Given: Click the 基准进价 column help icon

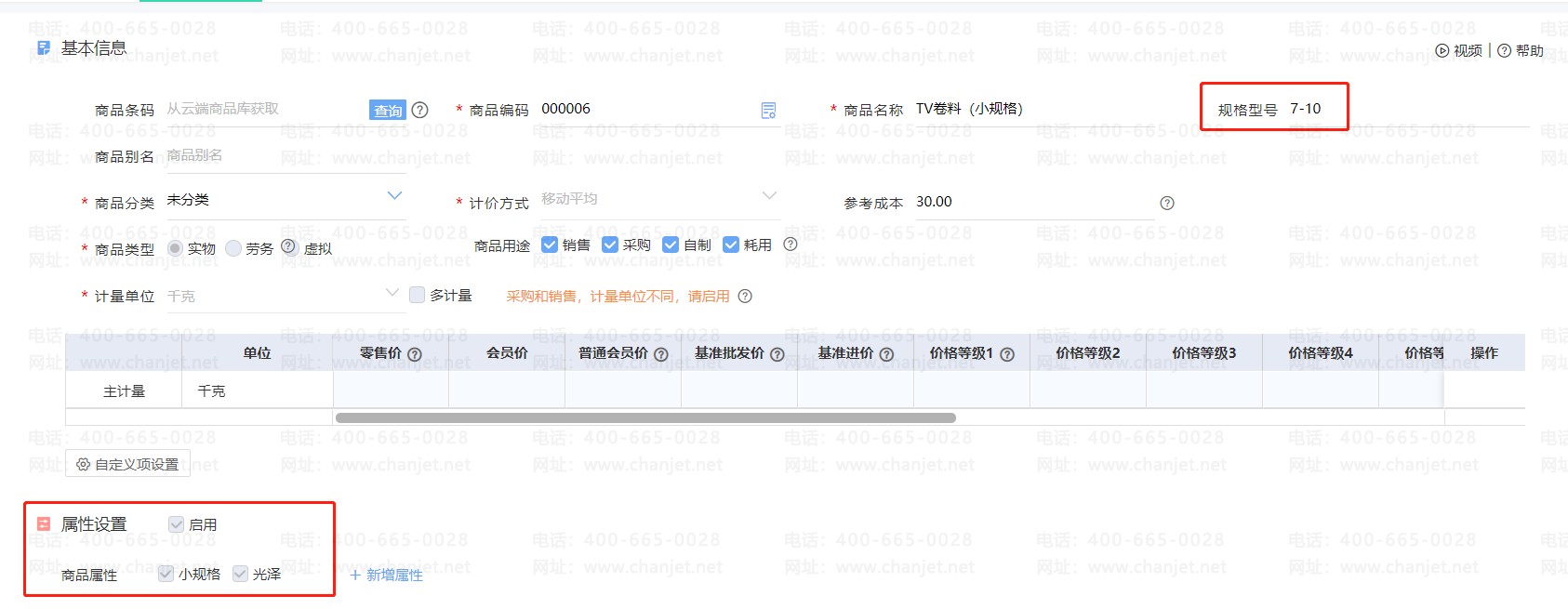Looking at the screenshot, I should click(886, 354).
